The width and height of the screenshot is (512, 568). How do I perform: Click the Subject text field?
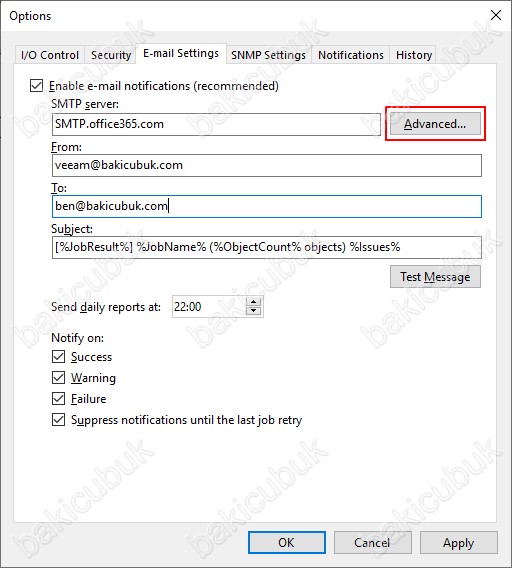267,247
